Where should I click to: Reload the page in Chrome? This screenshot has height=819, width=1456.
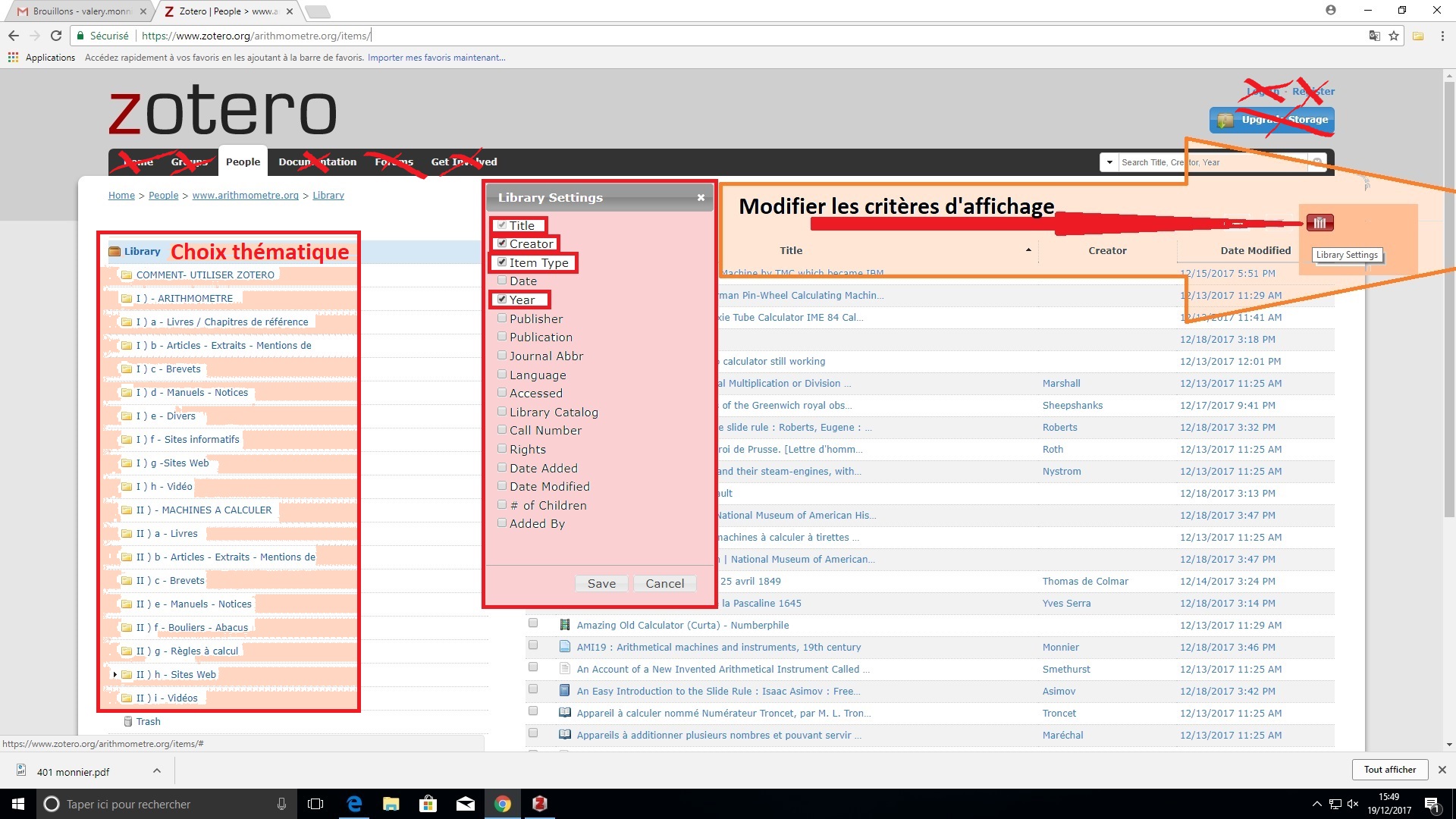[x=55, y=36]
